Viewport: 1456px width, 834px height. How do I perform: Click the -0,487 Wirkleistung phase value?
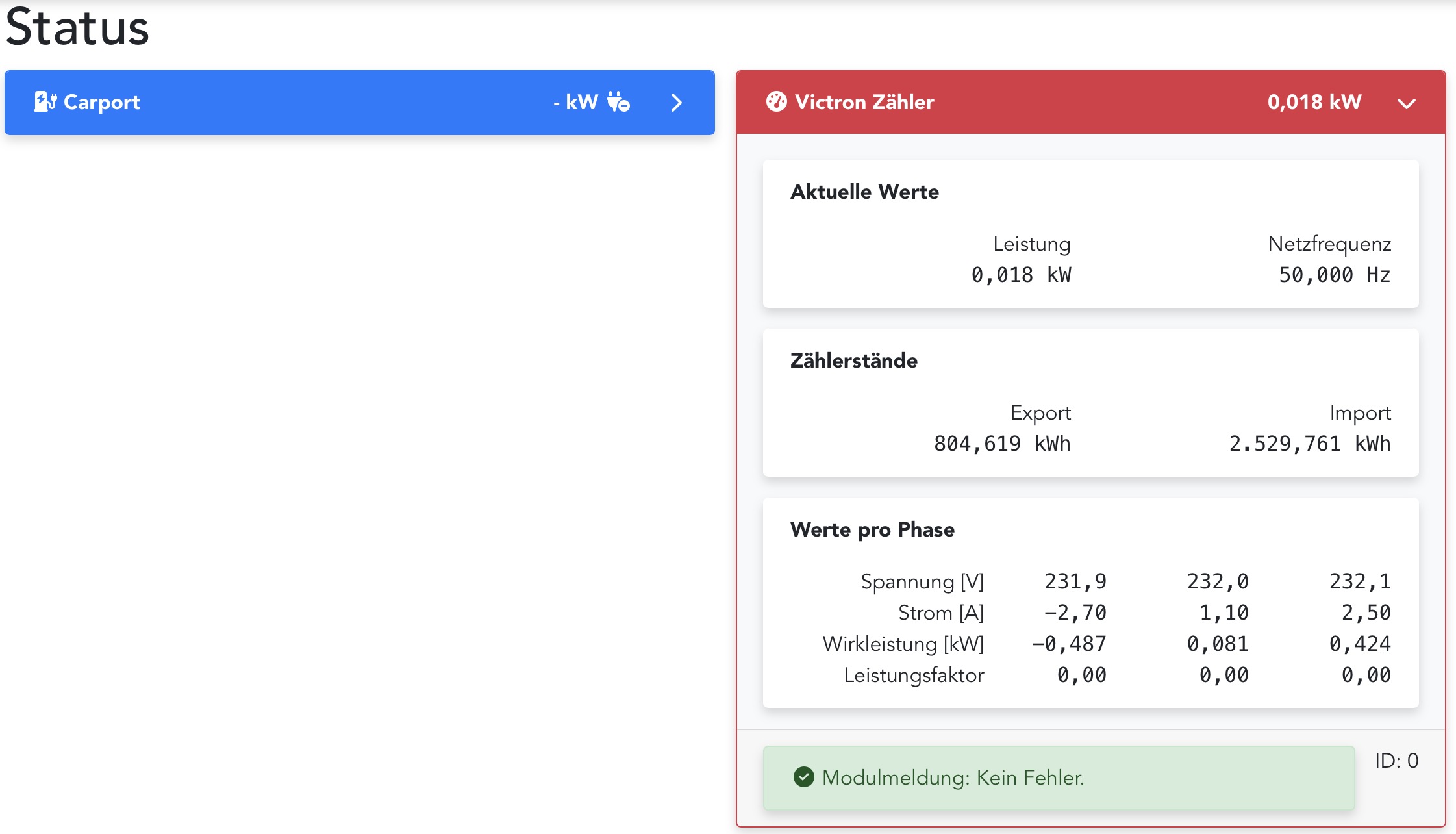click(x=1069, y=644)
